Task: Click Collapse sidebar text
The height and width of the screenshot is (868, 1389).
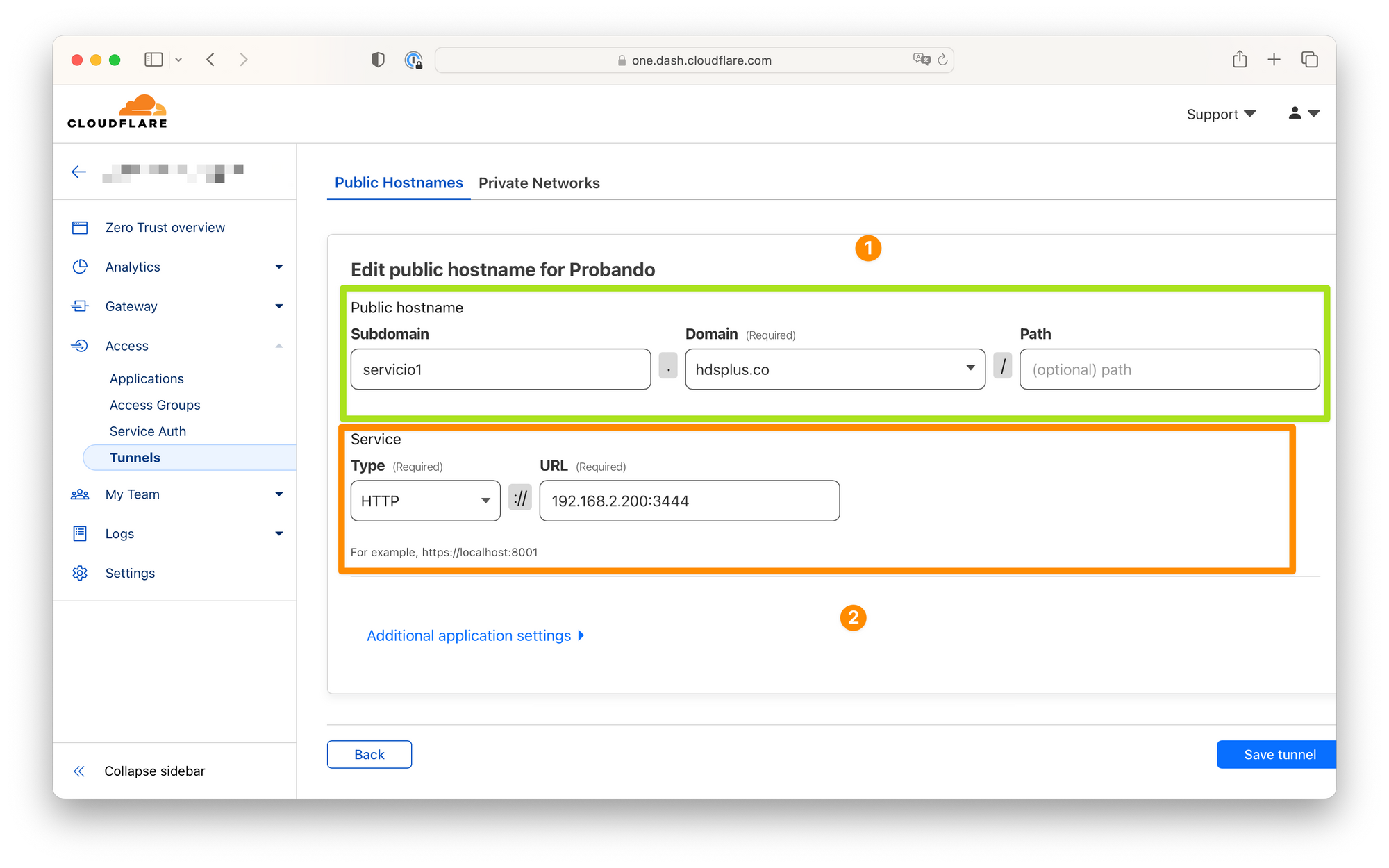Action: point(155,771)
